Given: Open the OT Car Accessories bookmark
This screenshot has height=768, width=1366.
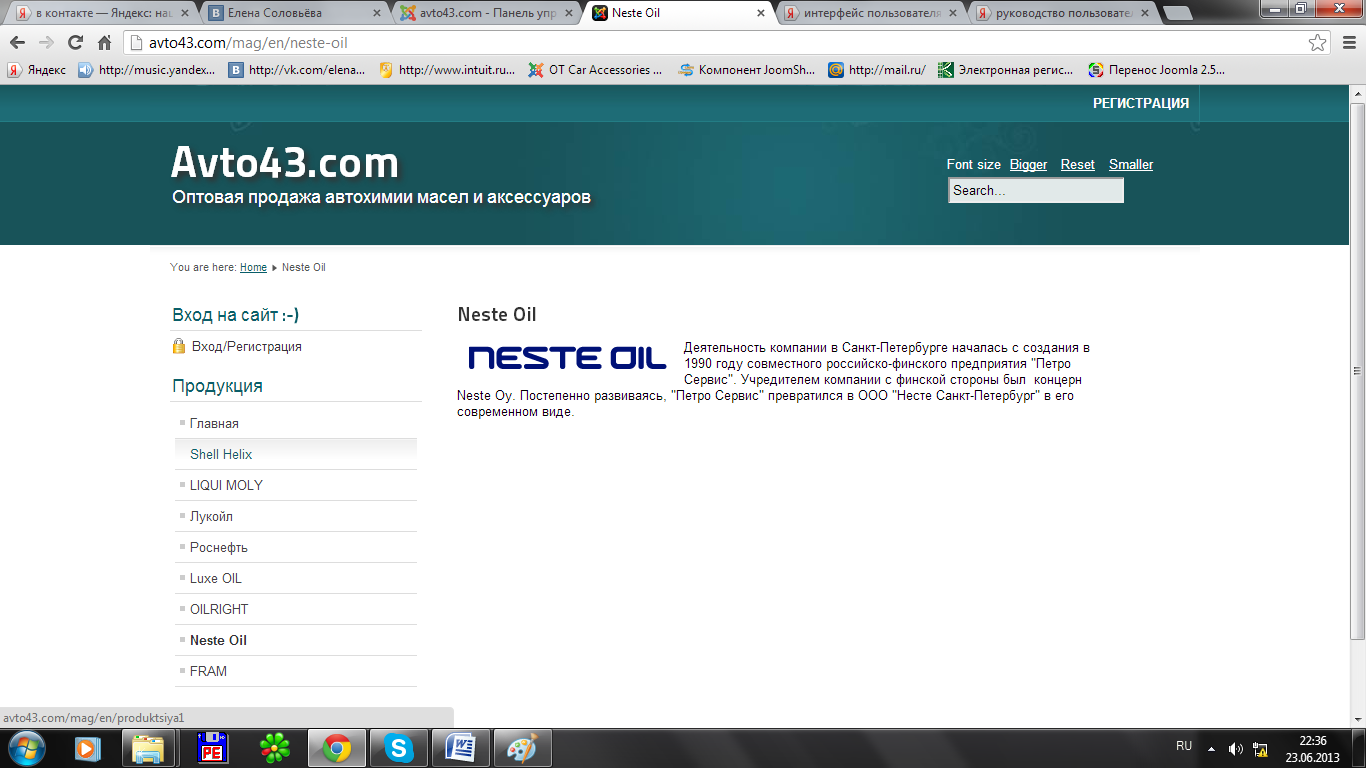Looking at the screenshot, I should tap(596, 70).
